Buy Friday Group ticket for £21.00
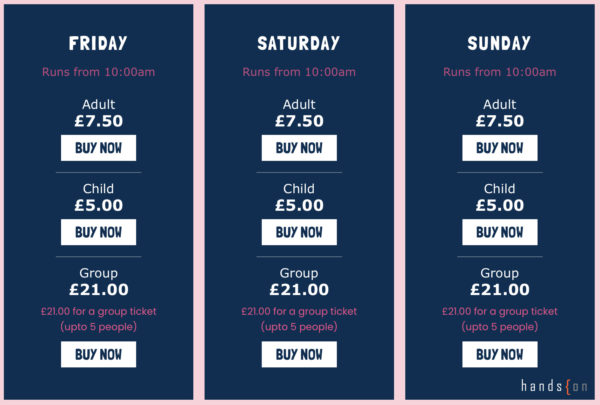The width and height of the screenshot is (600, 405). tap(98, 354)
